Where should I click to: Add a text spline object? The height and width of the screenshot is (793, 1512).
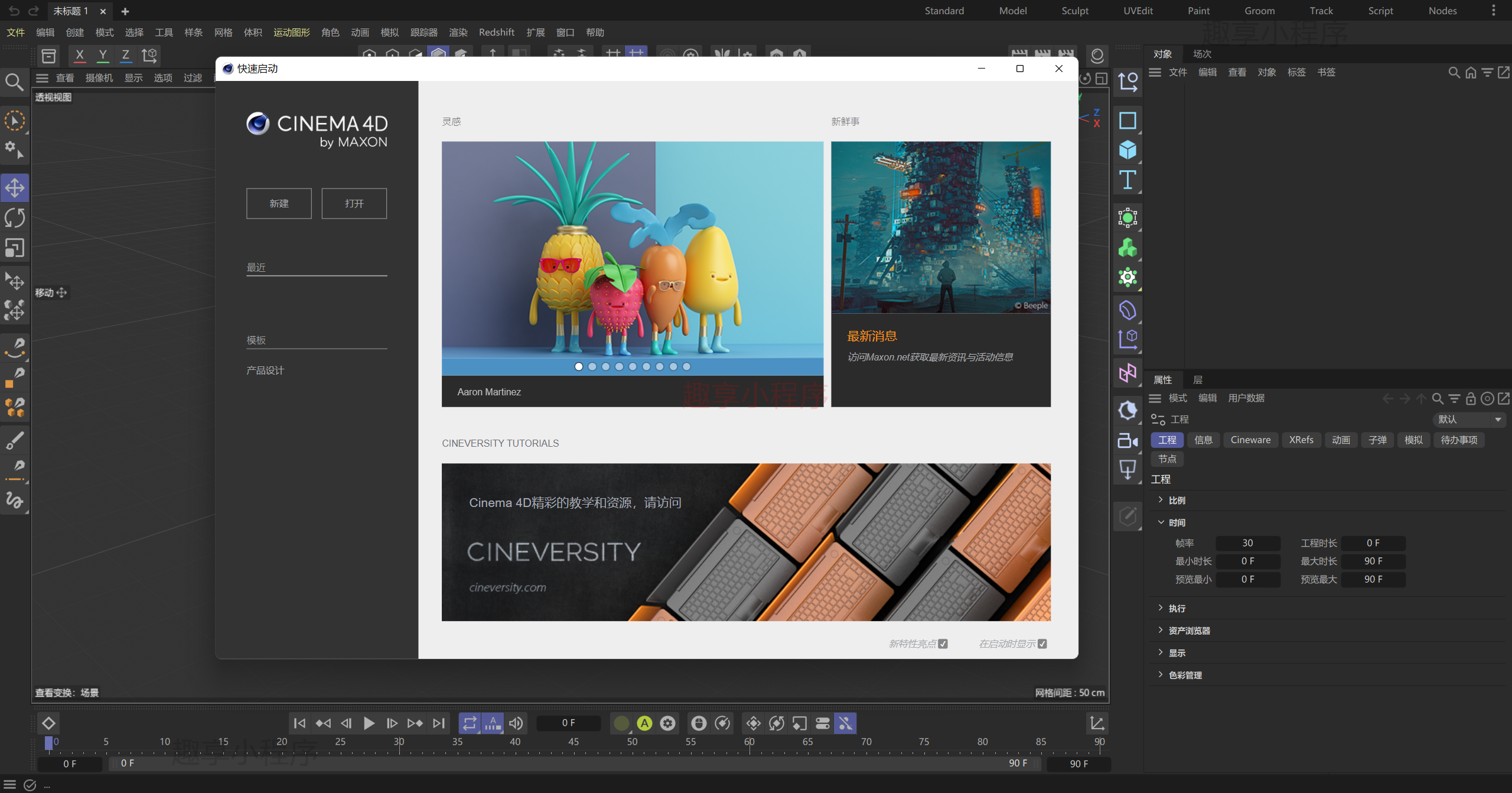[1128, 180]
